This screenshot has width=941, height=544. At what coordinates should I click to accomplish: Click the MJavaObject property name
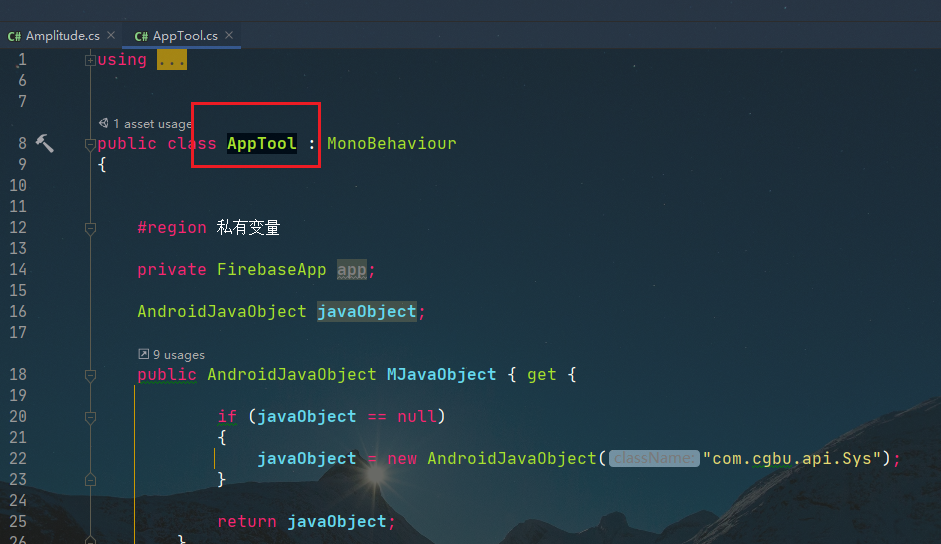(x=441, y=375)
